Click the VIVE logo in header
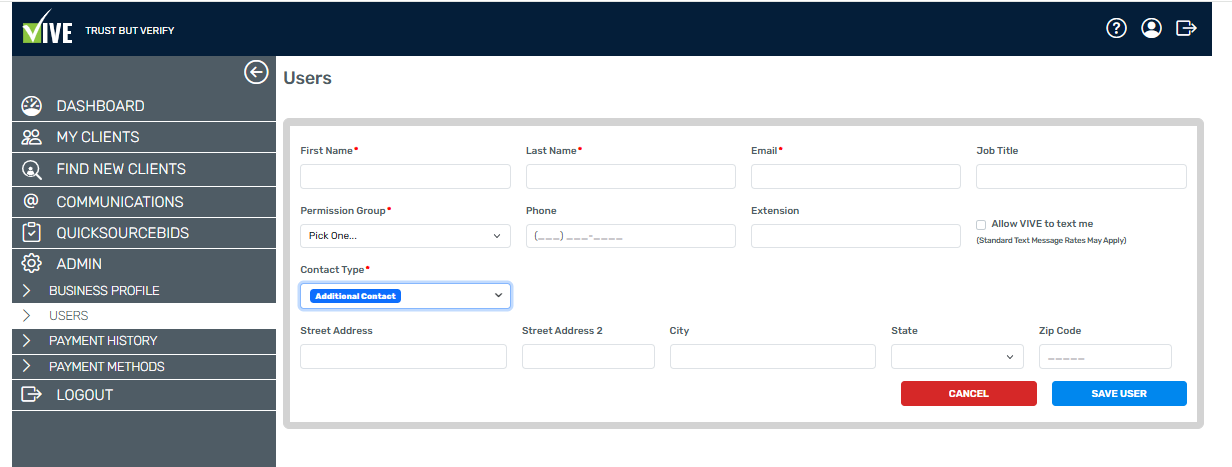The image size is (1232, 467). click(47, 28)
